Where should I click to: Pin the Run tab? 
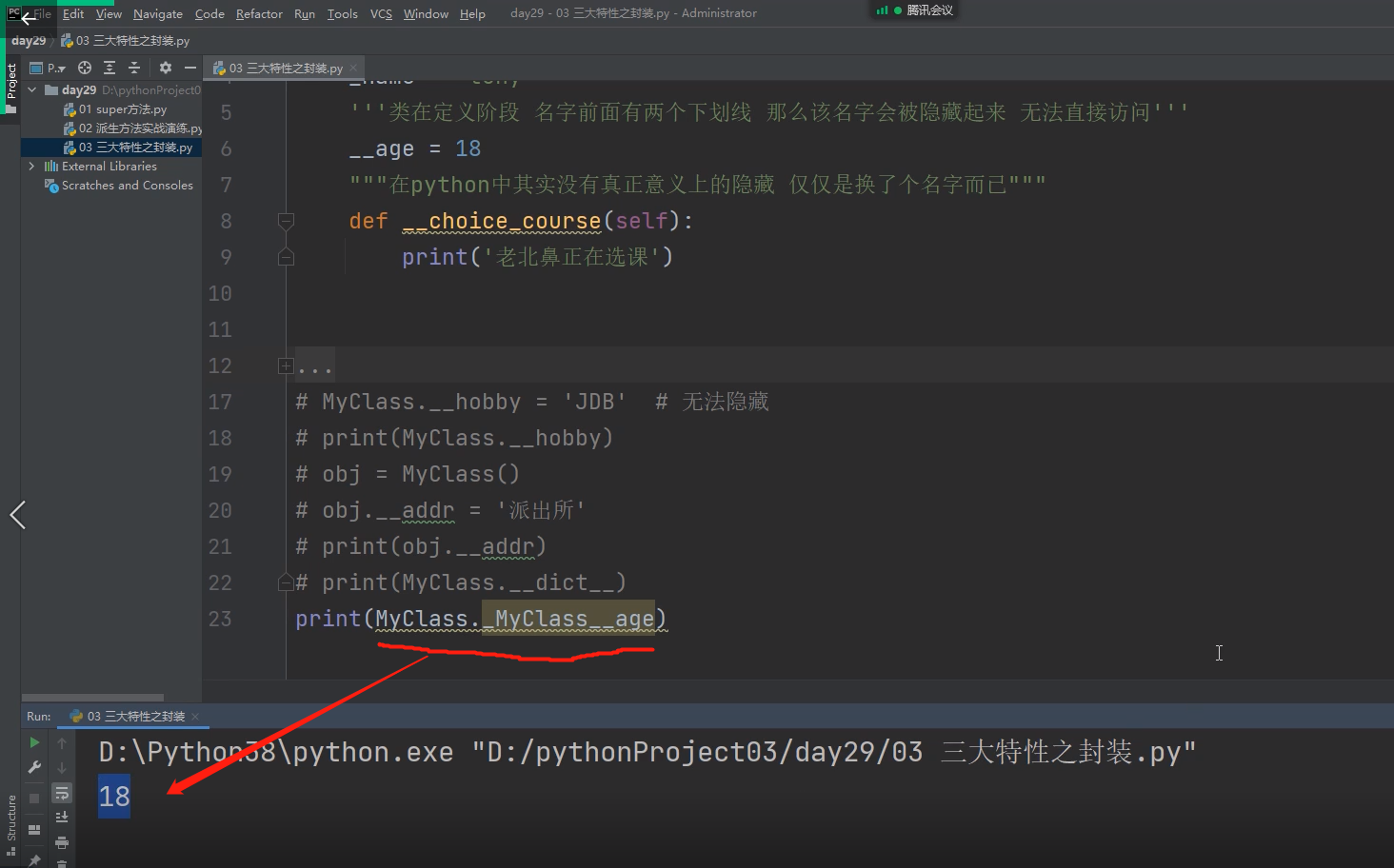pos(34,860)
